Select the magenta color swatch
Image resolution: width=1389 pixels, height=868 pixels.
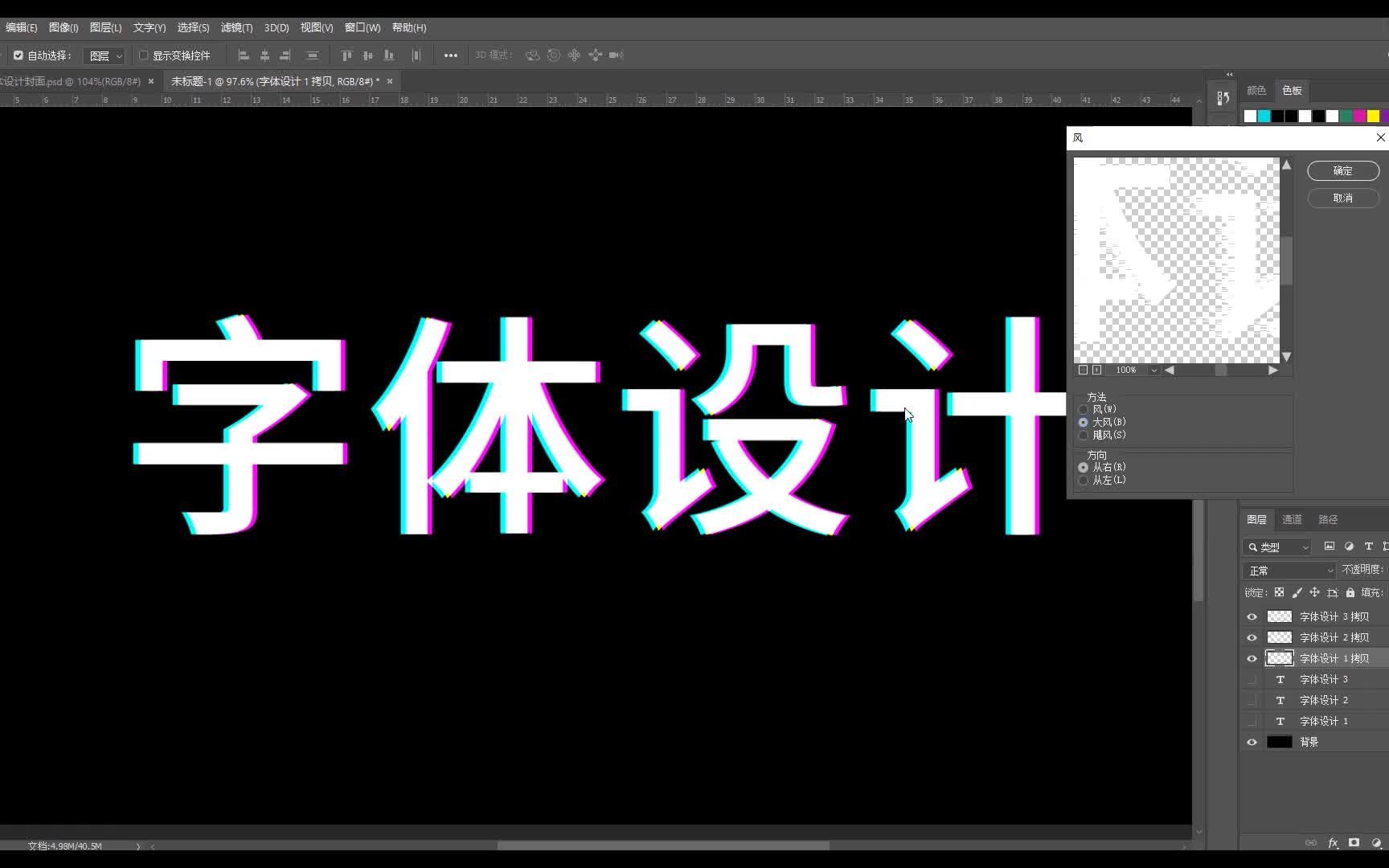tap(1359, 116)
